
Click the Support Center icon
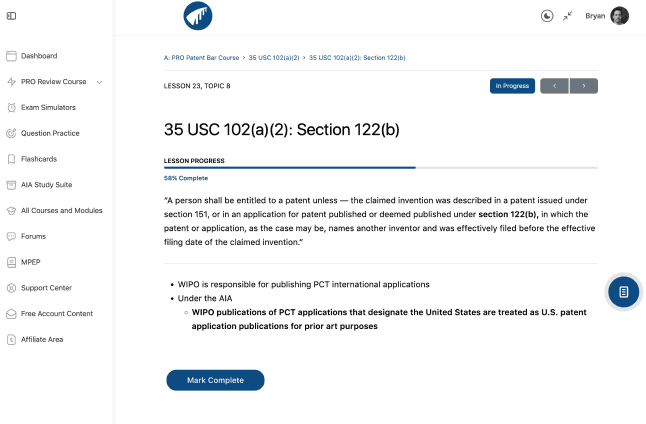click(x=11, y=288)
